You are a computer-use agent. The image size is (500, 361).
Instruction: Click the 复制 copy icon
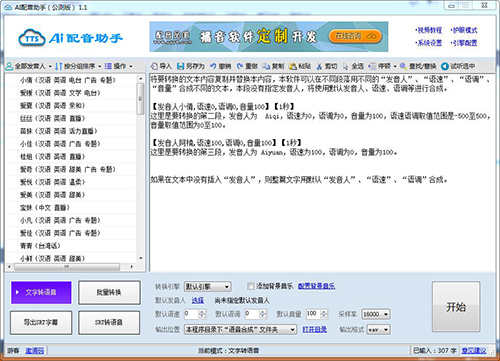point(266,66)
